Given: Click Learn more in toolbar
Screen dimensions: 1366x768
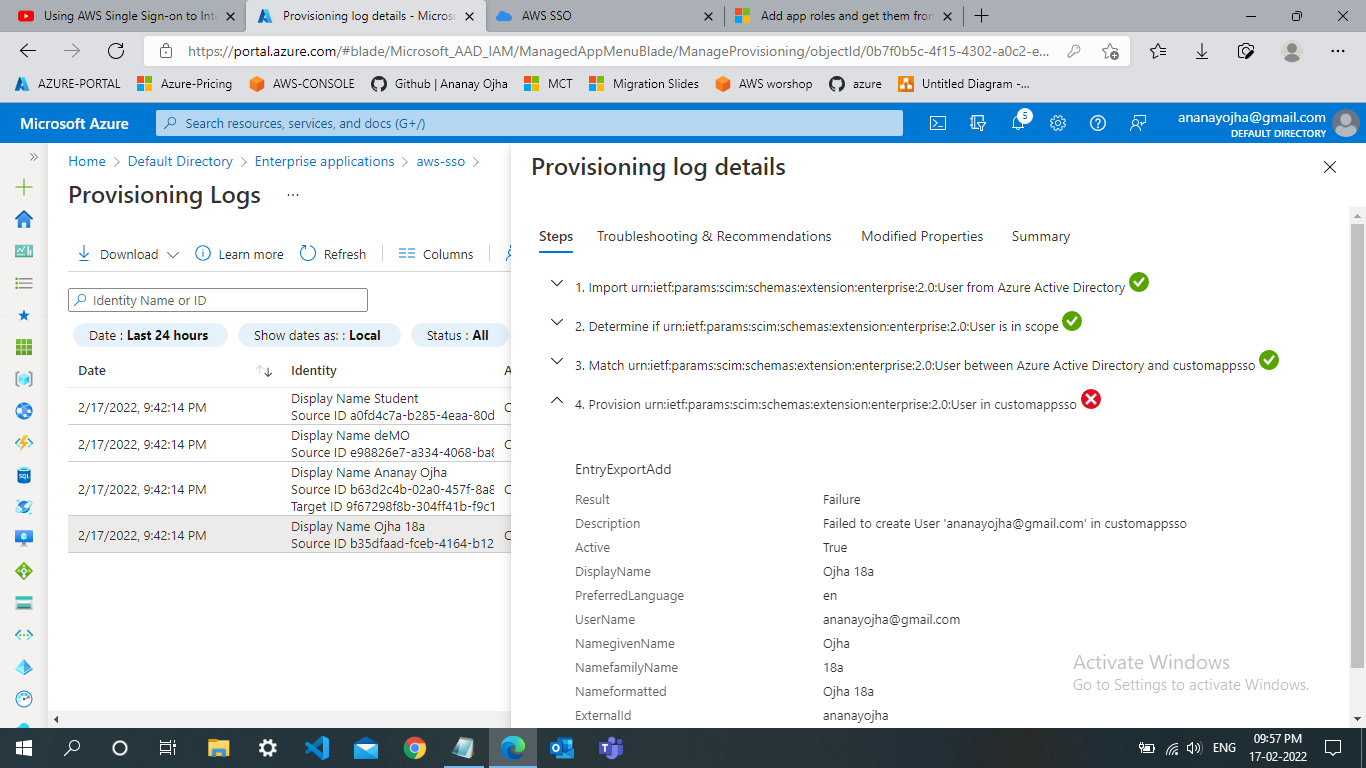Looking at the screenshot, I should (240, 254).
